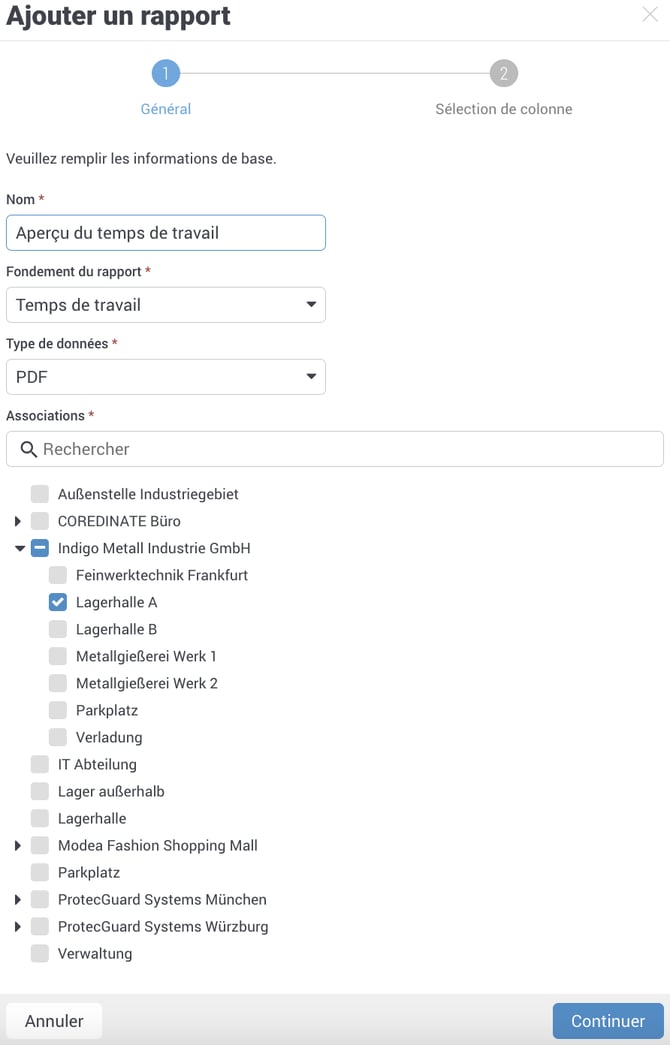Click inside the Nom input field
This screenshot has height=1045, width=670.
[165, 233]
